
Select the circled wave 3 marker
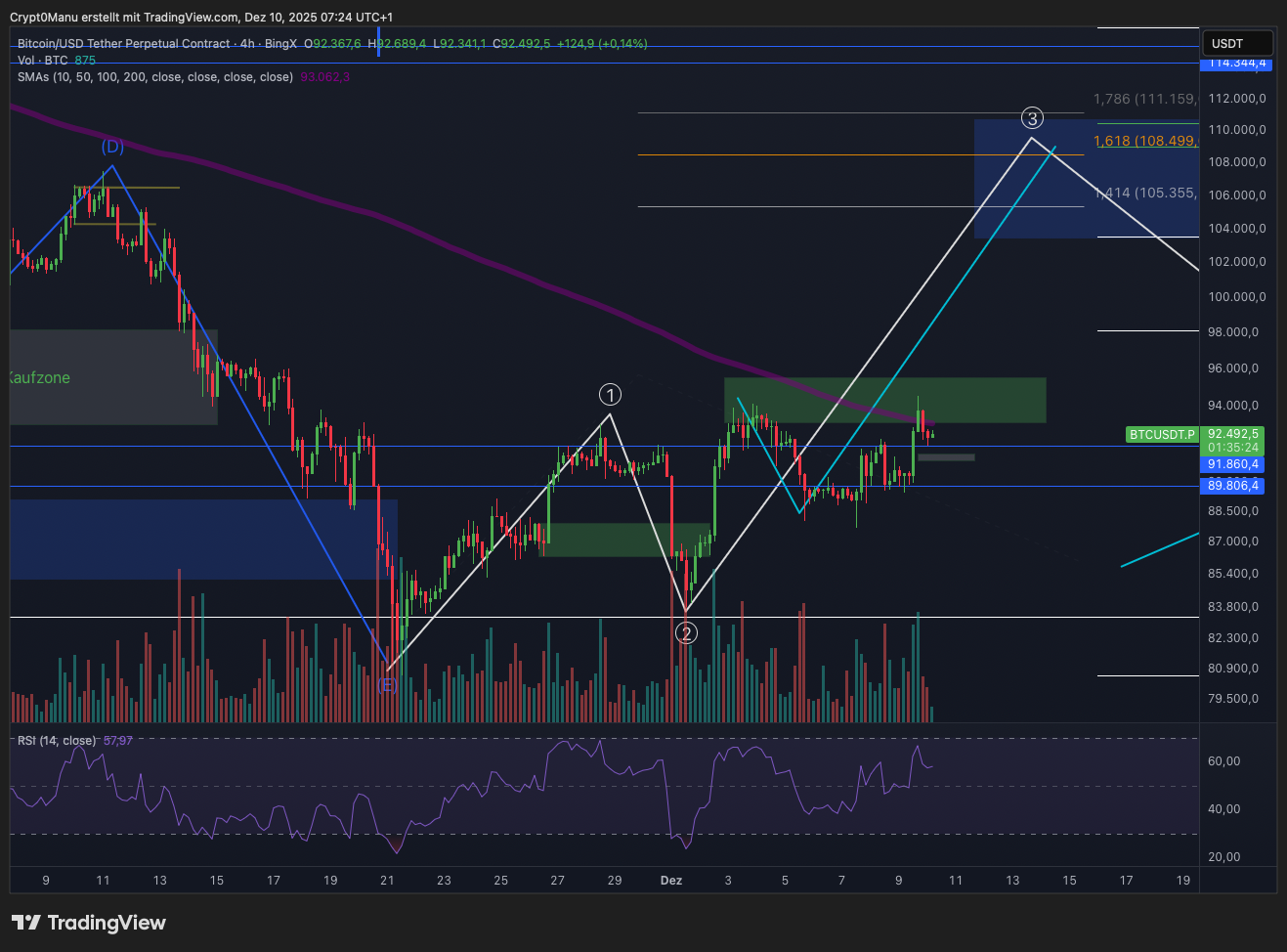click(x=1032, y=118)
